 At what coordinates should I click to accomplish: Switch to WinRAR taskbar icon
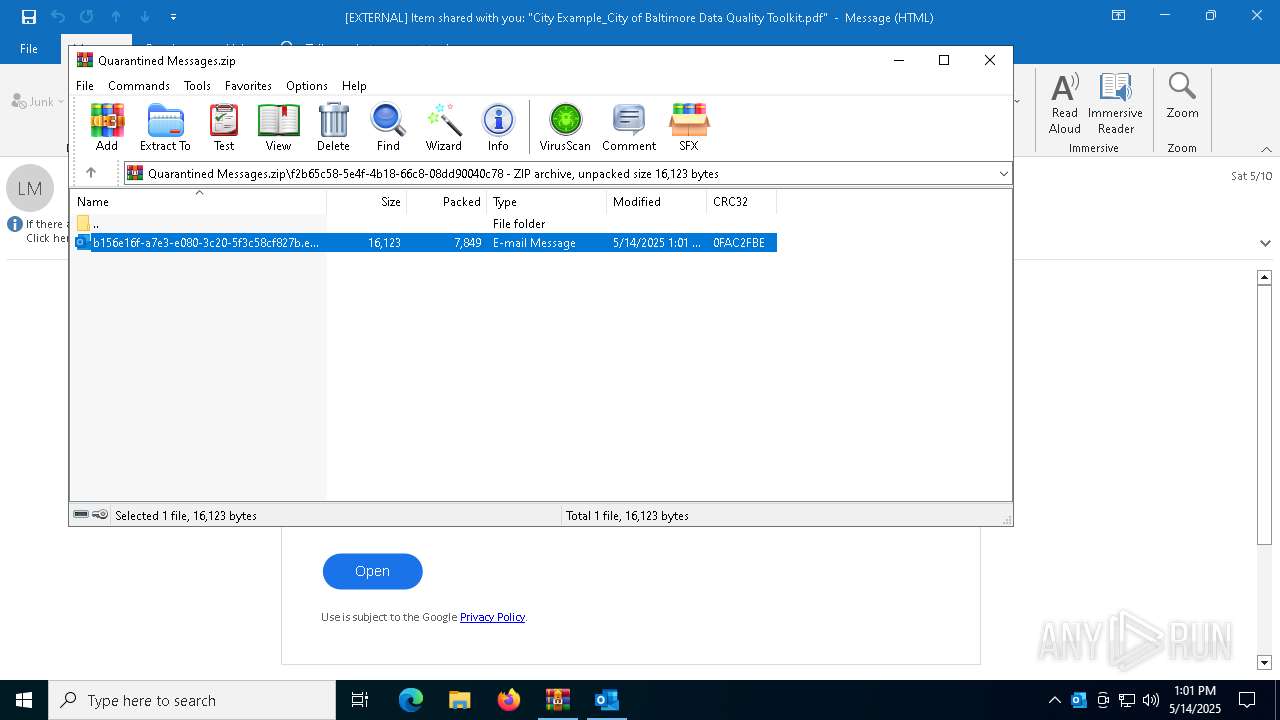[557, 700]
